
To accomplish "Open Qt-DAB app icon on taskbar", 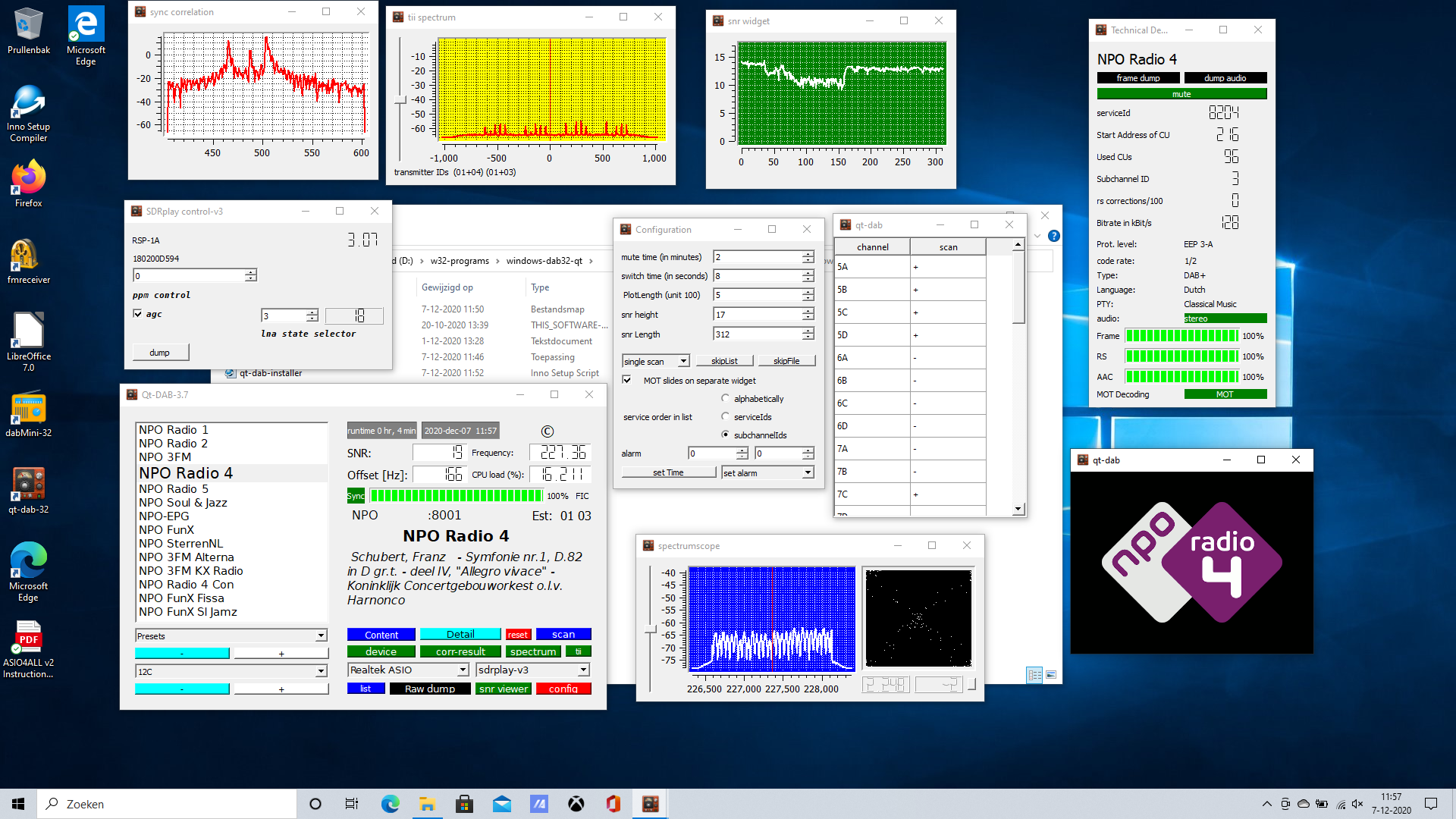I will [x=650, y=804].
